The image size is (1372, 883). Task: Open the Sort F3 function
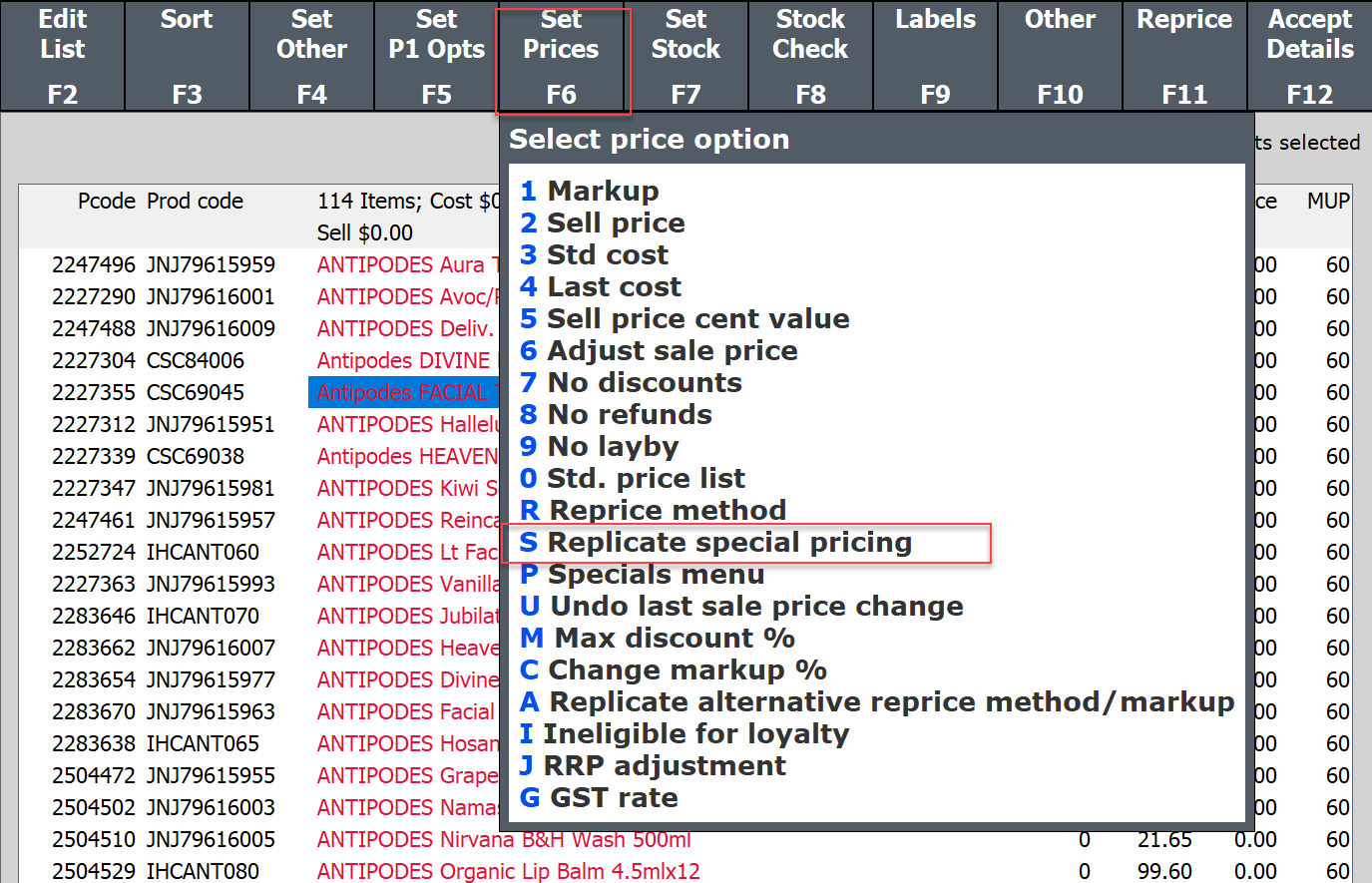(187, 55)
